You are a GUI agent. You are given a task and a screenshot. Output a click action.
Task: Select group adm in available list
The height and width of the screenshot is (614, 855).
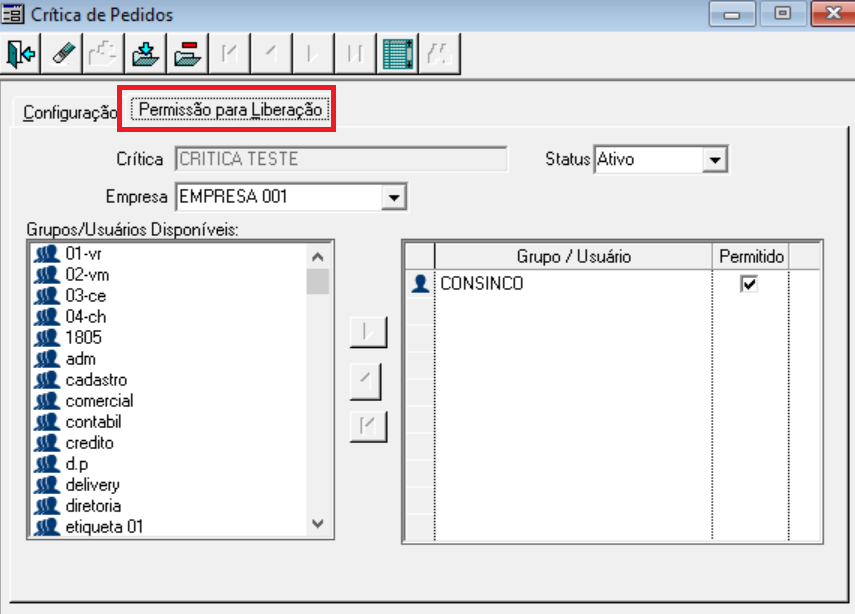[80, 359]
